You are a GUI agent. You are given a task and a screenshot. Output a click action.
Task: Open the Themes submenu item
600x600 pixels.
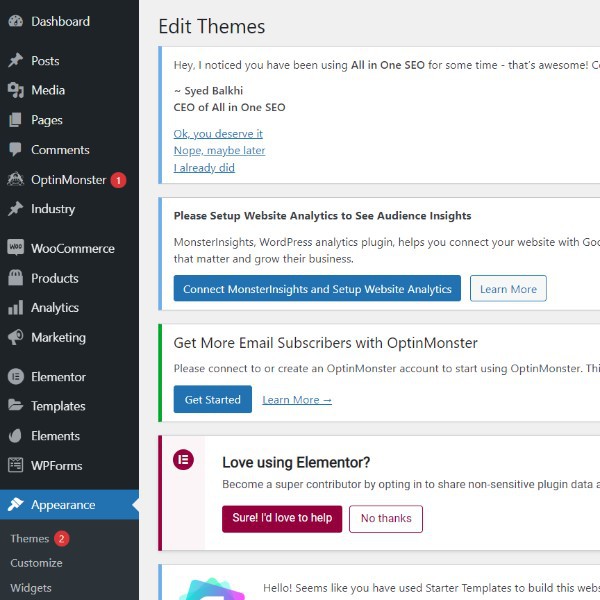(x=30, y=538)
